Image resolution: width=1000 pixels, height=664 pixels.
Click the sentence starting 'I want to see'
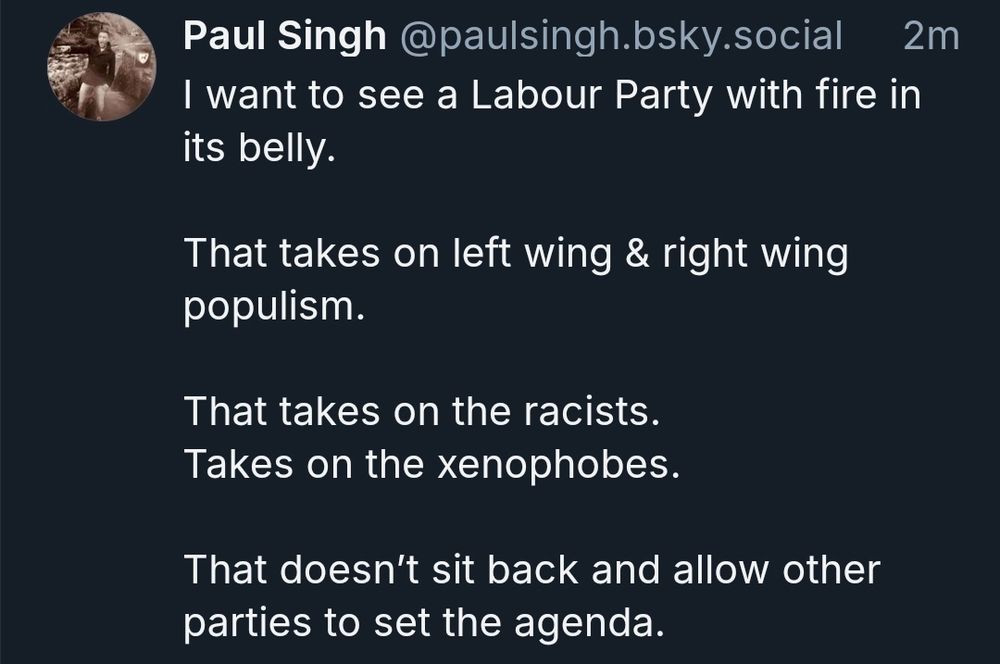(x=552, y=121)
